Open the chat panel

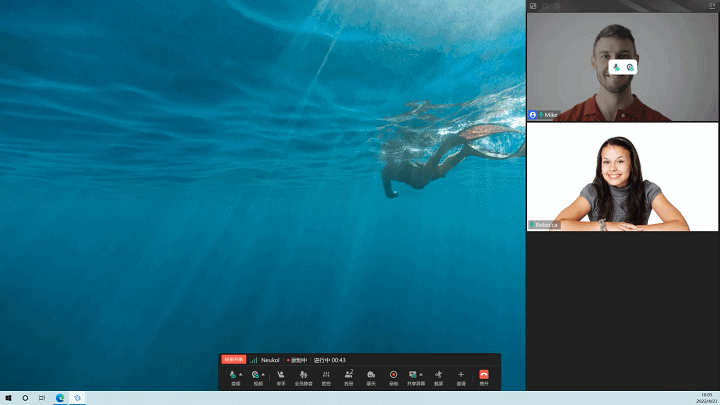371,375
